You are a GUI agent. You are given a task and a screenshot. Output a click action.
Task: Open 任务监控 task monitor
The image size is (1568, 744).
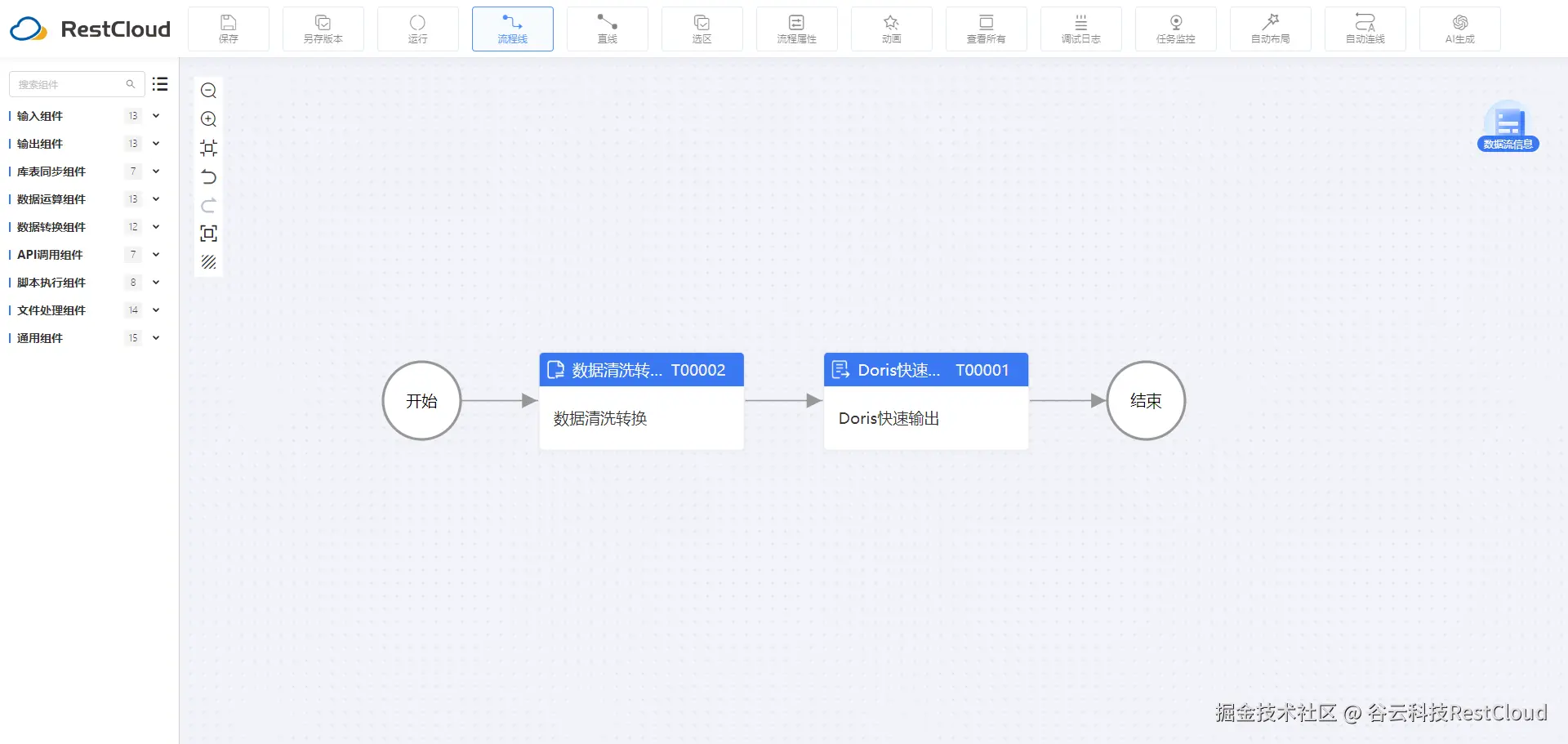tap(1176, 29)
